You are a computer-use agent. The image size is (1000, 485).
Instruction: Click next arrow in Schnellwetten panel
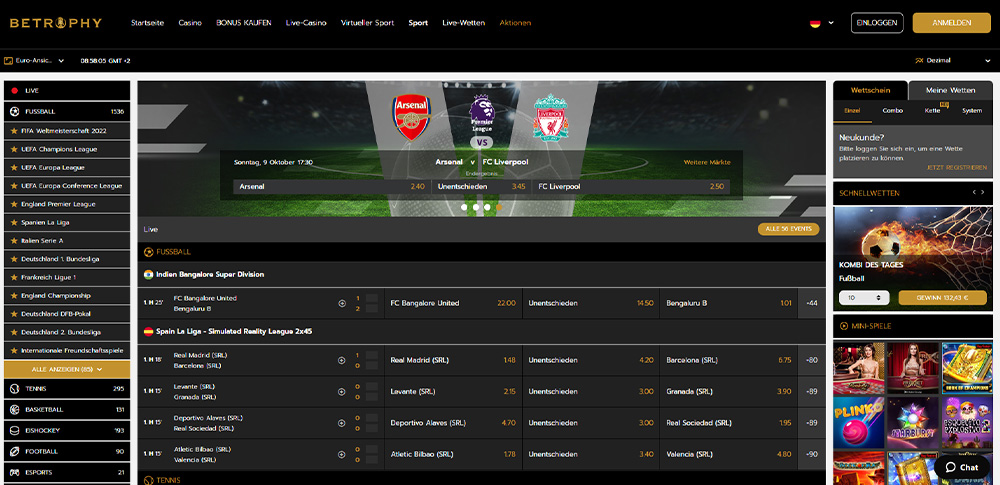coord(985,192)
